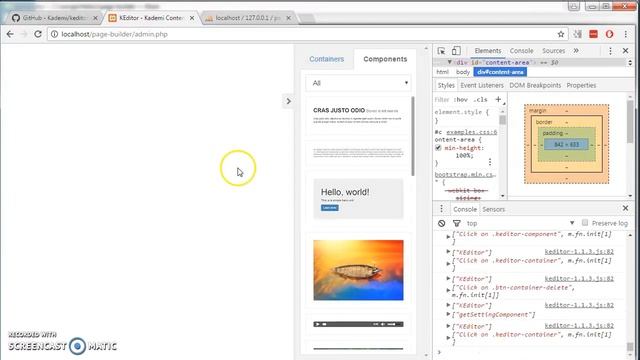Bookmark page with the star icon
This screenshot has width=640, height=360.
[x=561, y=34]
